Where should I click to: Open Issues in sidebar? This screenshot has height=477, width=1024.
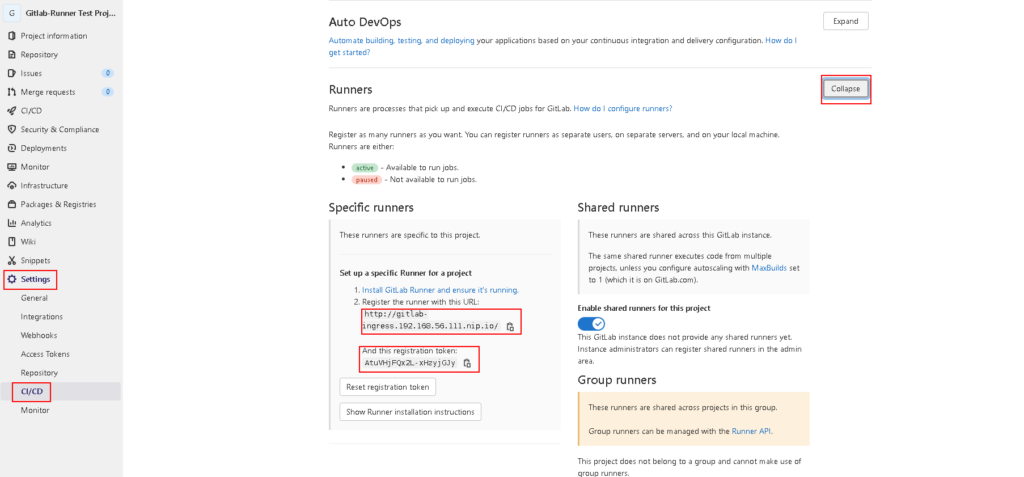coord(31,73)
